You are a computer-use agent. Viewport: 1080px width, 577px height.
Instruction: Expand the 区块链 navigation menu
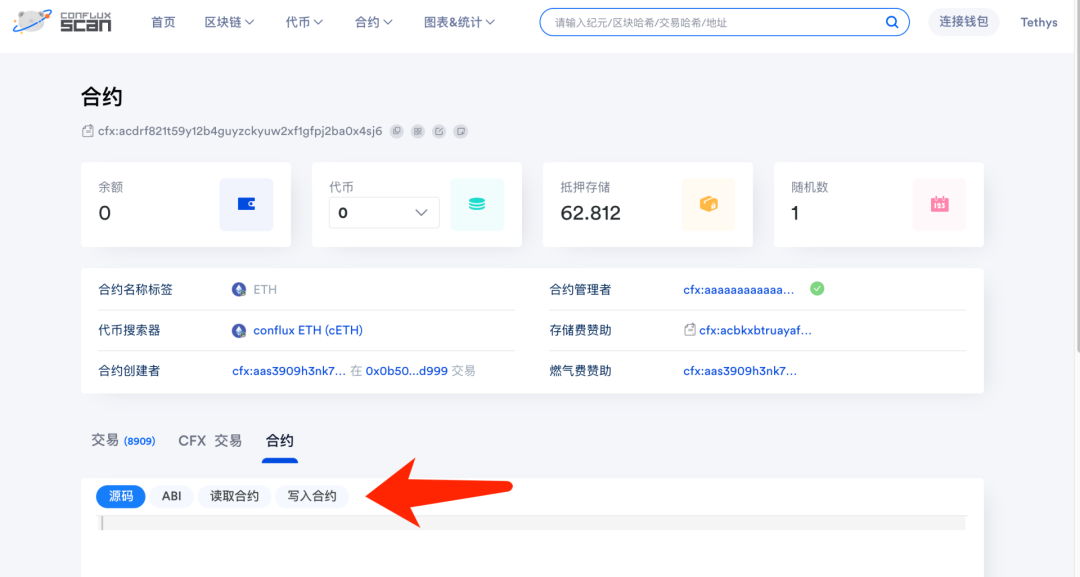[x=229, y=22]
